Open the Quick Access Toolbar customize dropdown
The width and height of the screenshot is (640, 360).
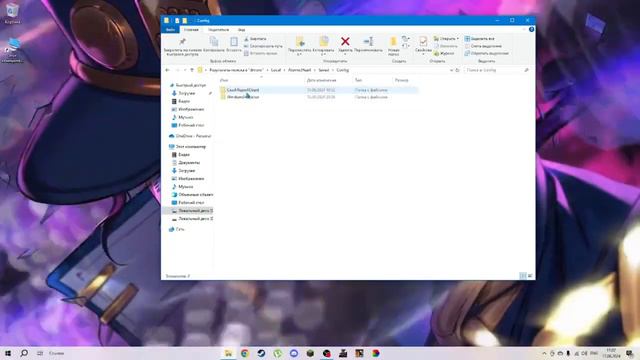(192, 20)
